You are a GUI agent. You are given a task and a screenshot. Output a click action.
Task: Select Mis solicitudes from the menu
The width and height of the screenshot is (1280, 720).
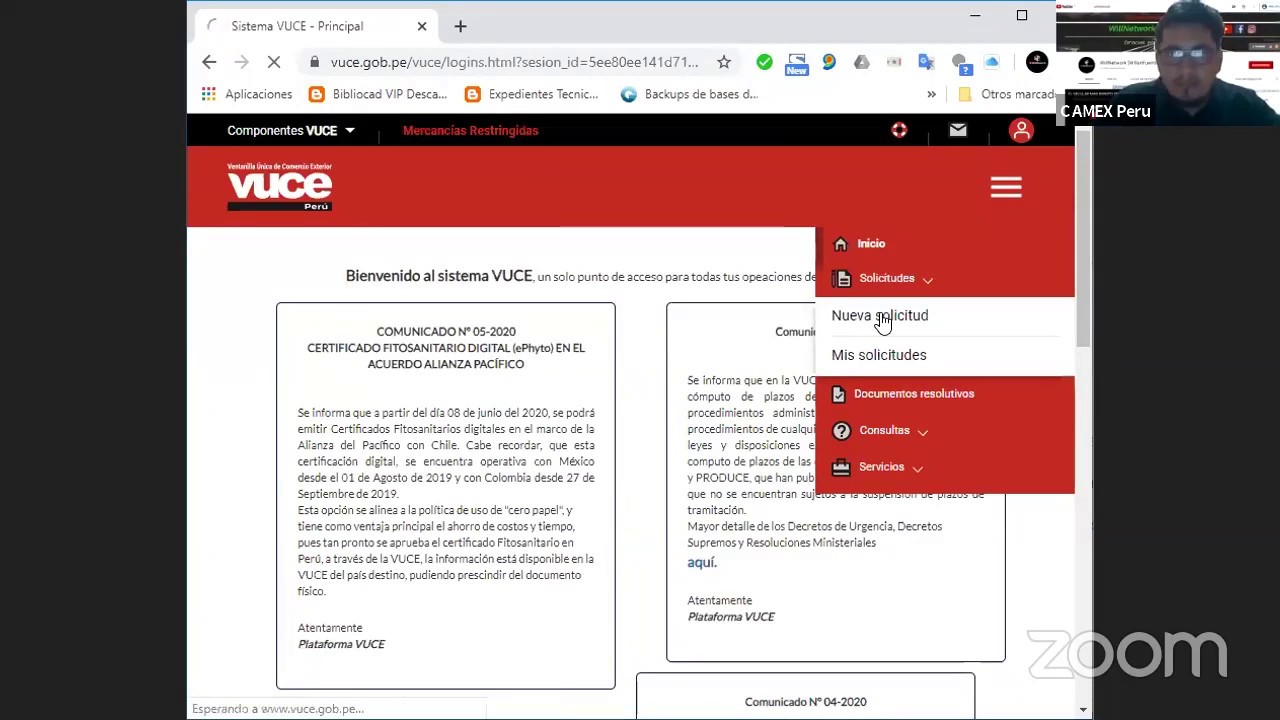[879, 355]
